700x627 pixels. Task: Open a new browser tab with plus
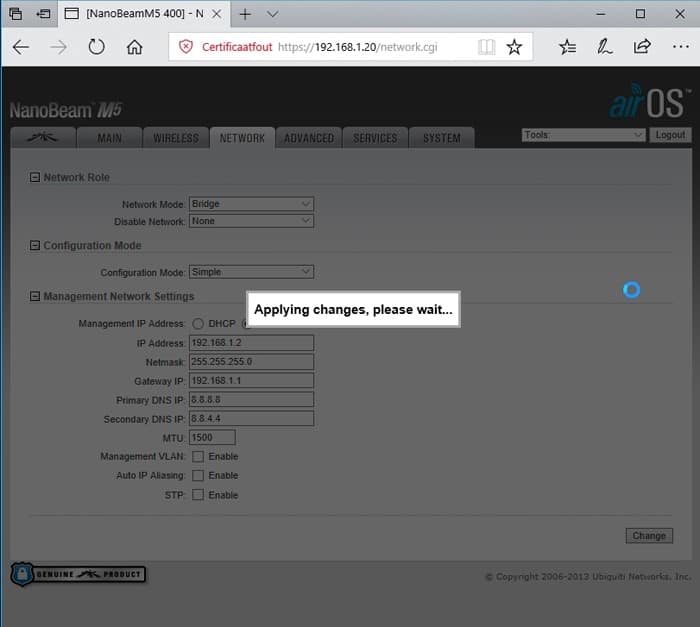tap(245, 14)
